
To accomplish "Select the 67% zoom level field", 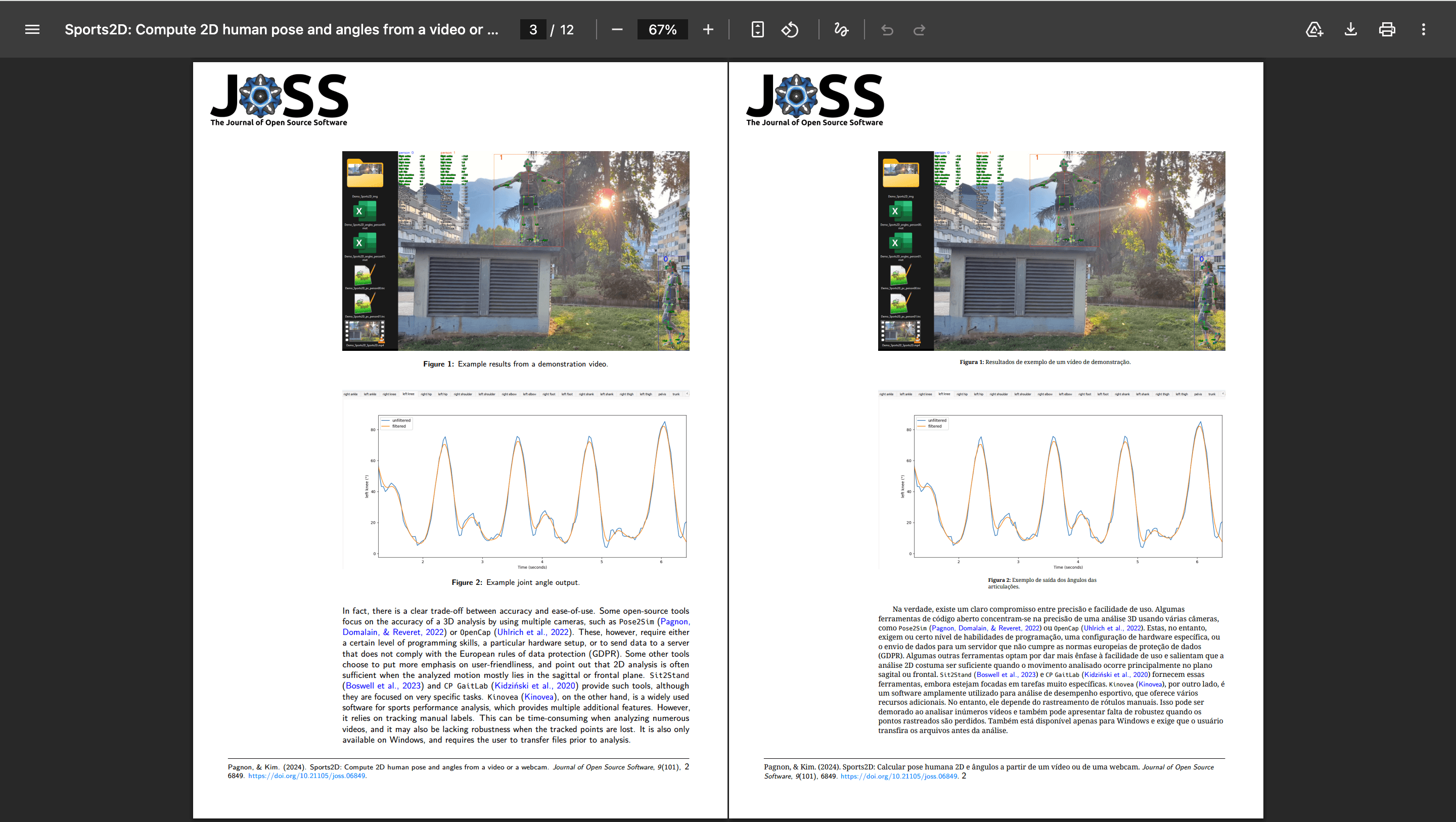I will 662,29.
